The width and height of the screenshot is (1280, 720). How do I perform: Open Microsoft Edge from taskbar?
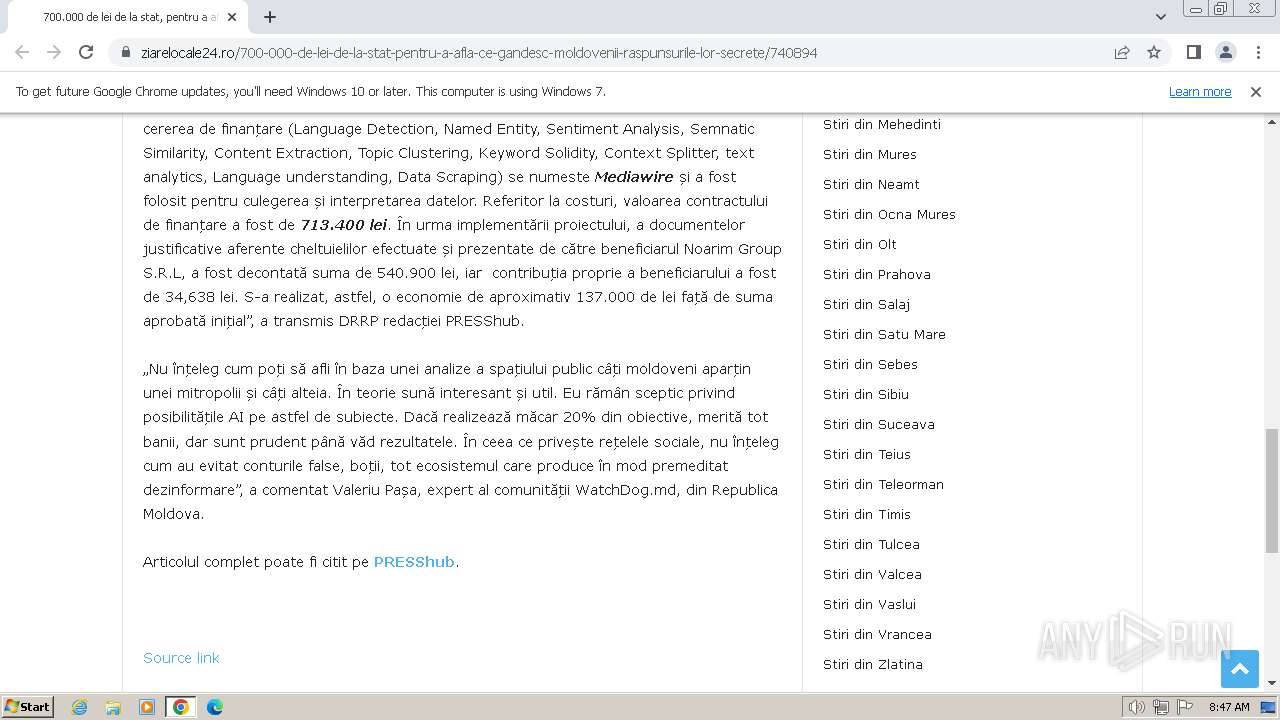(x=214, y=707)
